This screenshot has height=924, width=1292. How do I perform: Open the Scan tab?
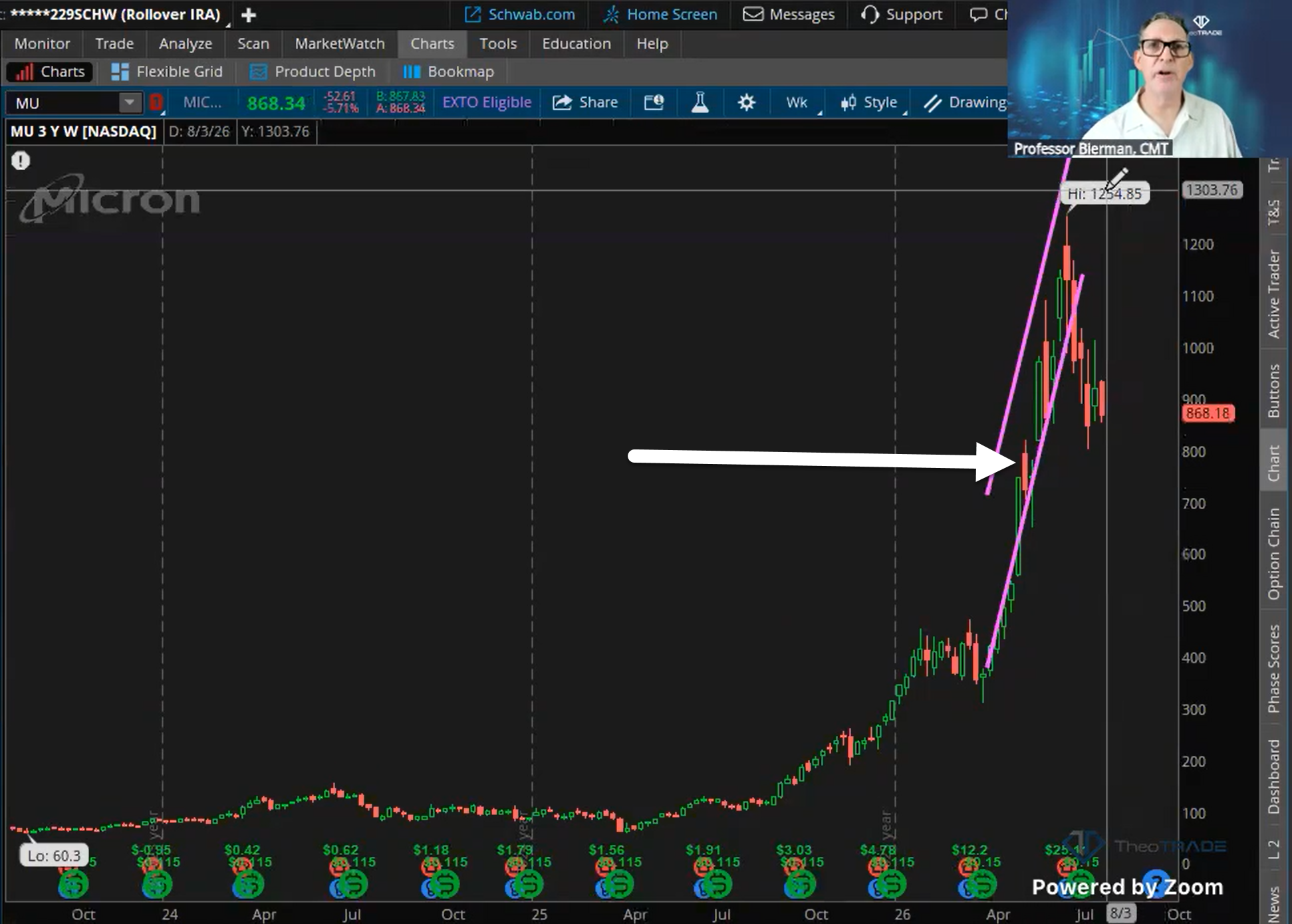click(x=253, y=44)
